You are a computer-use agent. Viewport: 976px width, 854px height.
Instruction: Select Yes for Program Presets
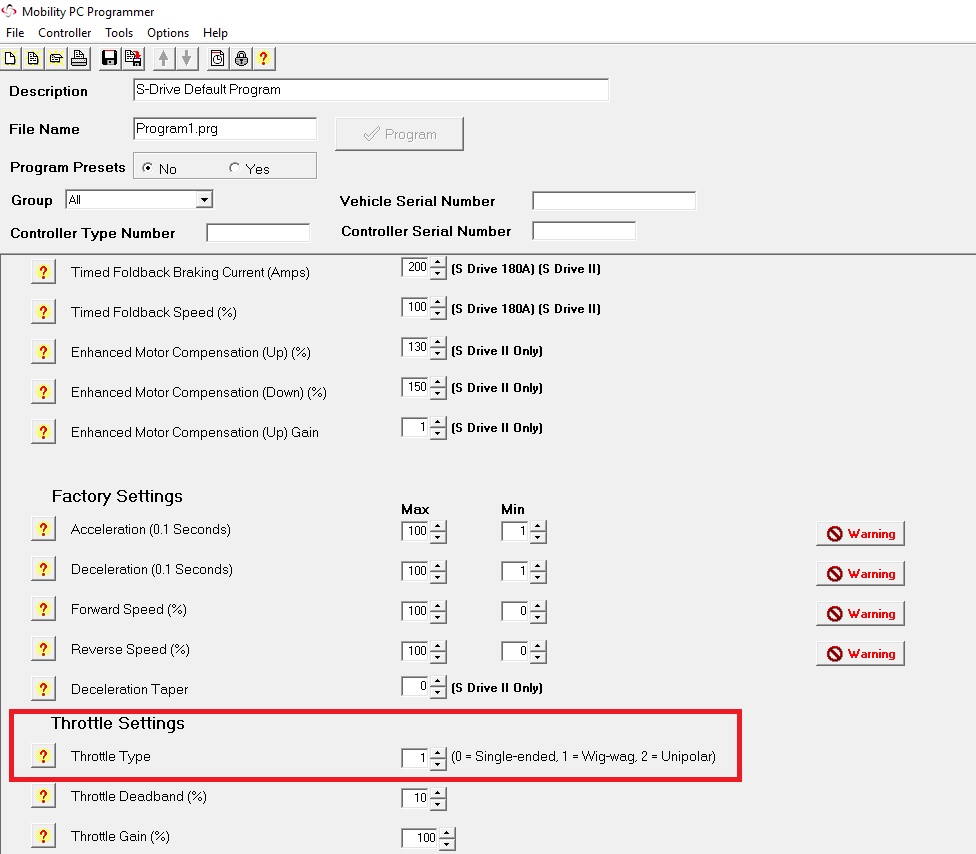tap(235, 168)
